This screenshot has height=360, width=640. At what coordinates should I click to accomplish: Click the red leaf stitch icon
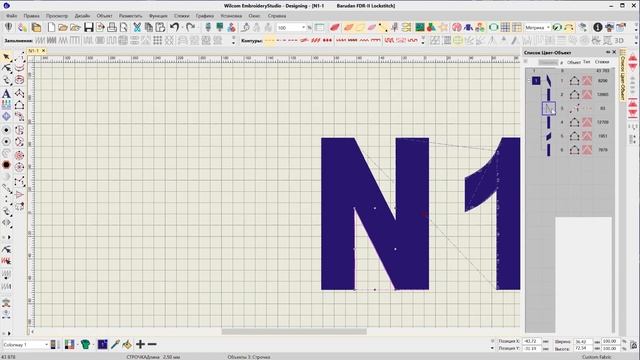coord(335,27)
